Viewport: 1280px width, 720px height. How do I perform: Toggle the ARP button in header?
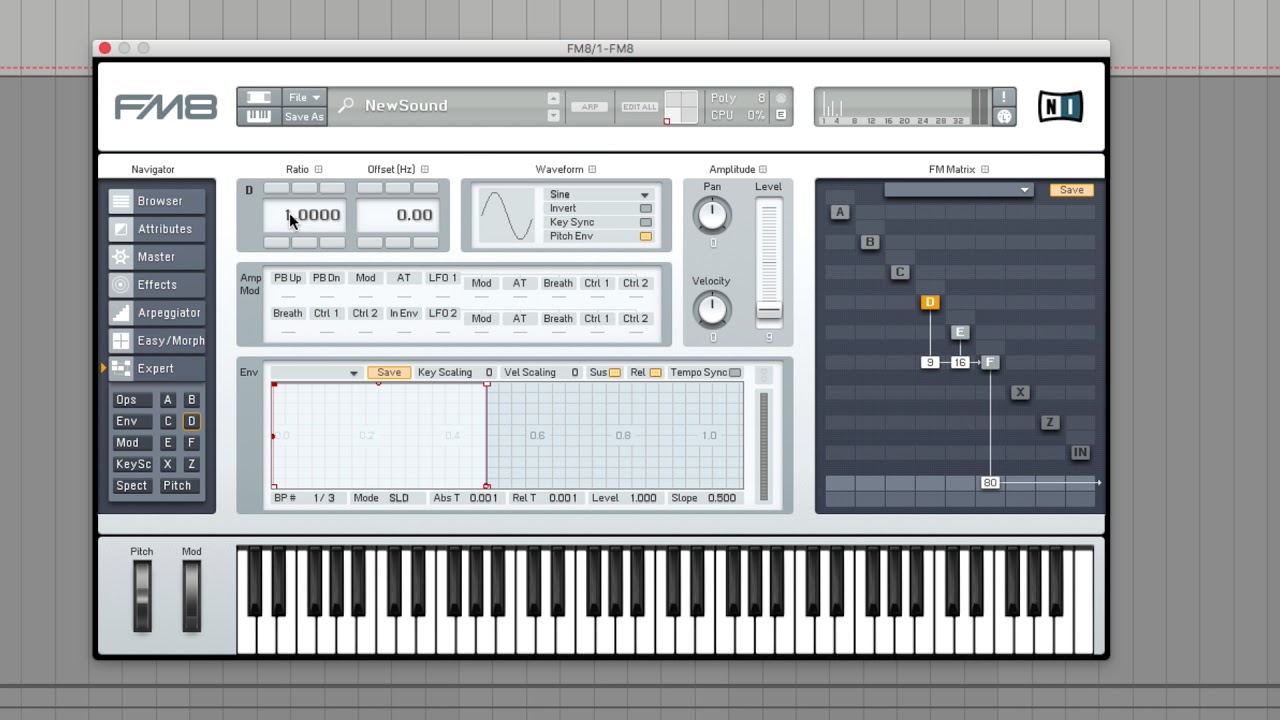pos(590,107)
